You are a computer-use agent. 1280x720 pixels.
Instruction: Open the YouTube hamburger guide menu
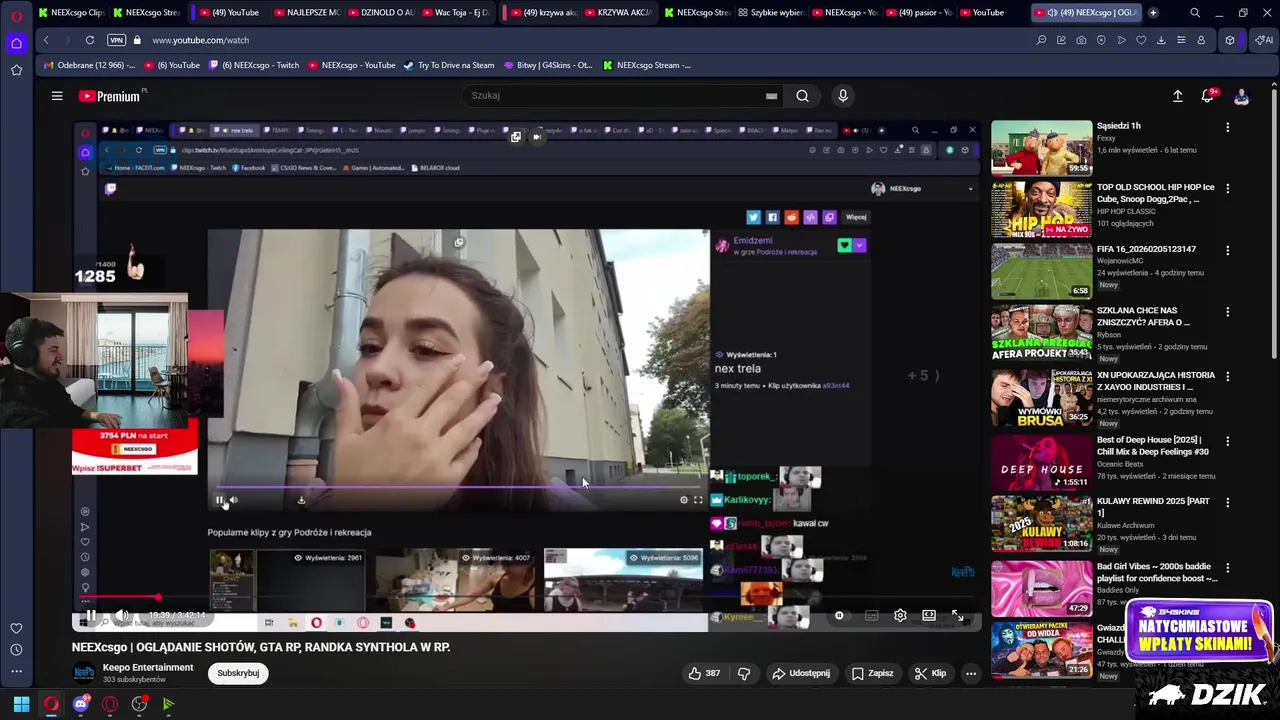(x=57, y=96)
